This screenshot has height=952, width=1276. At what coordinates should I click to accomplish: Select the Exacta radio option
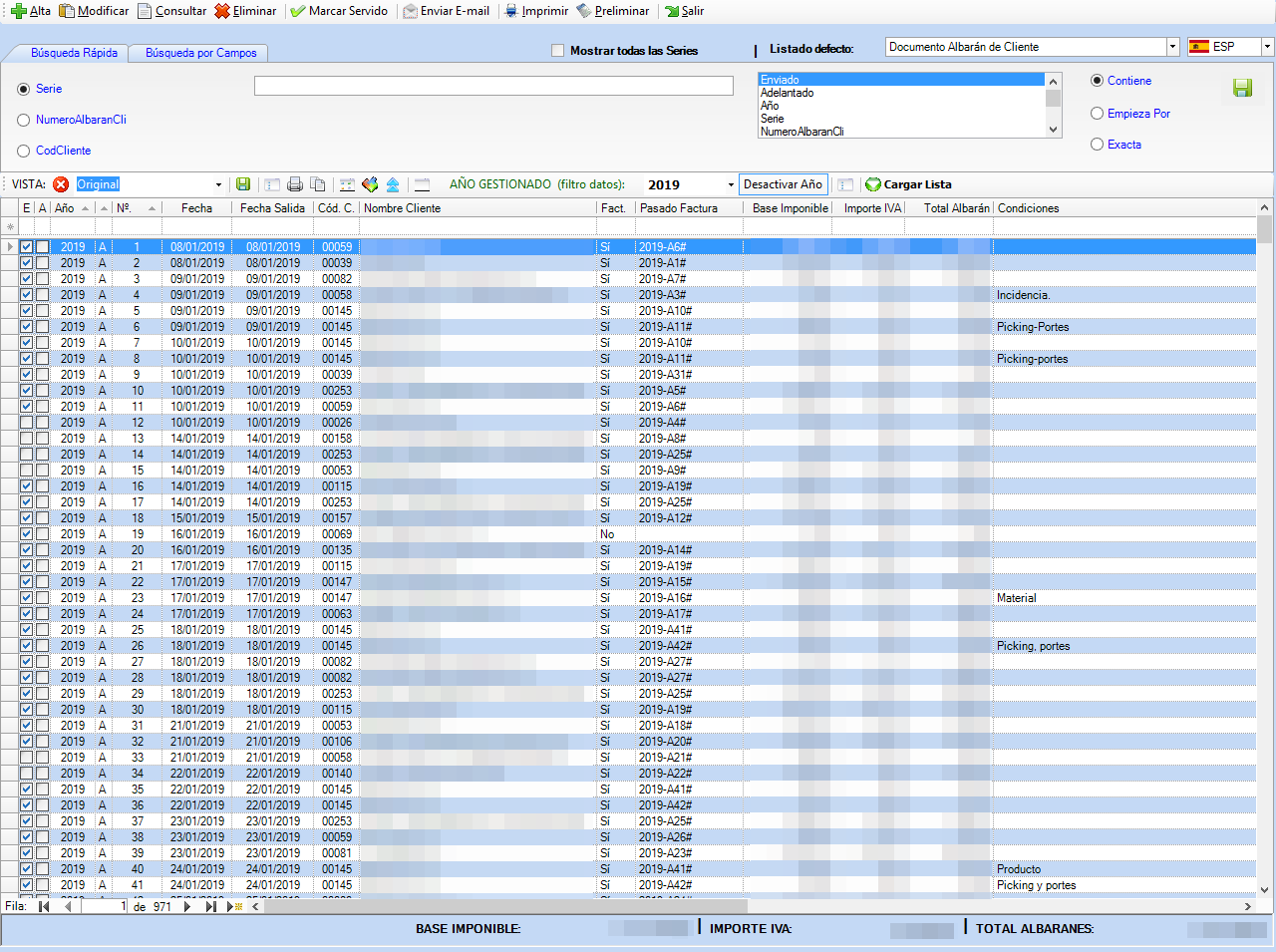pos(1098,145)
